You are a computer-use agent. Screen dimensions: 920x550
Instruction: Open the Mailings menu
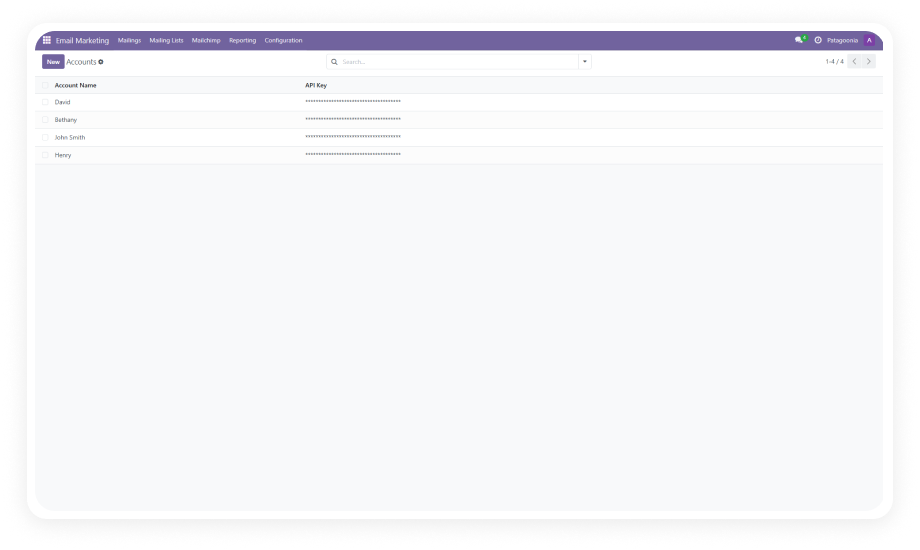(129, 41)
